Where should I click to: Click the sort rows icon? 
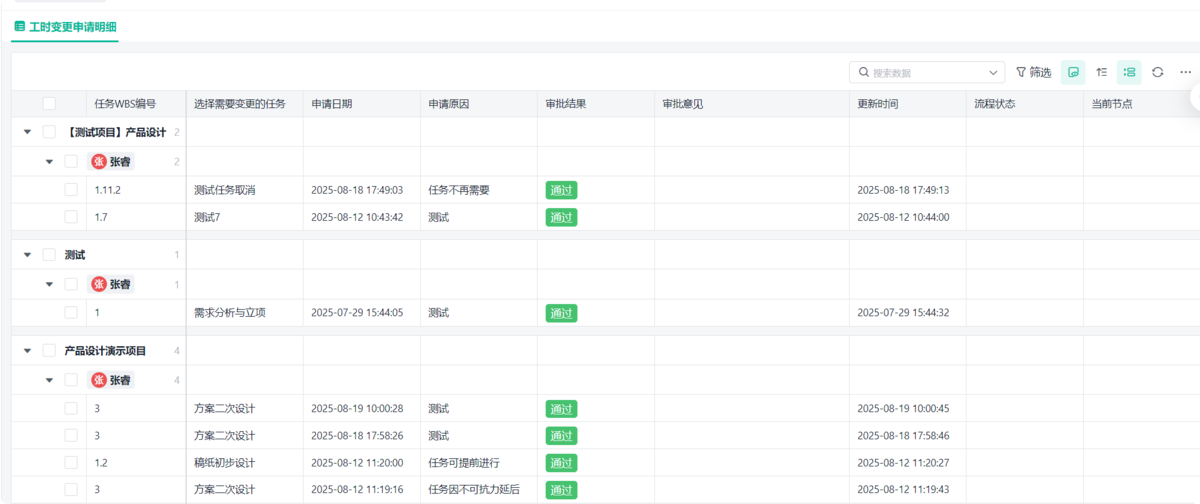(1101, 72)
